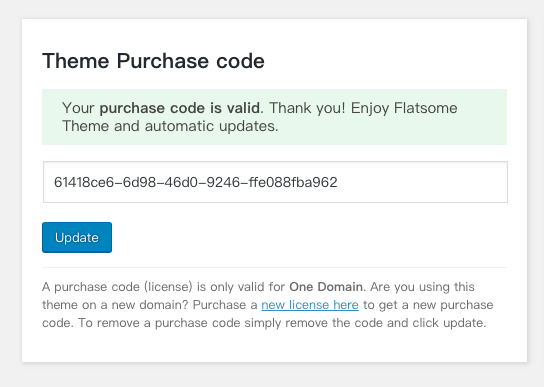Click blank white space right of Update button

coord(309,237)
